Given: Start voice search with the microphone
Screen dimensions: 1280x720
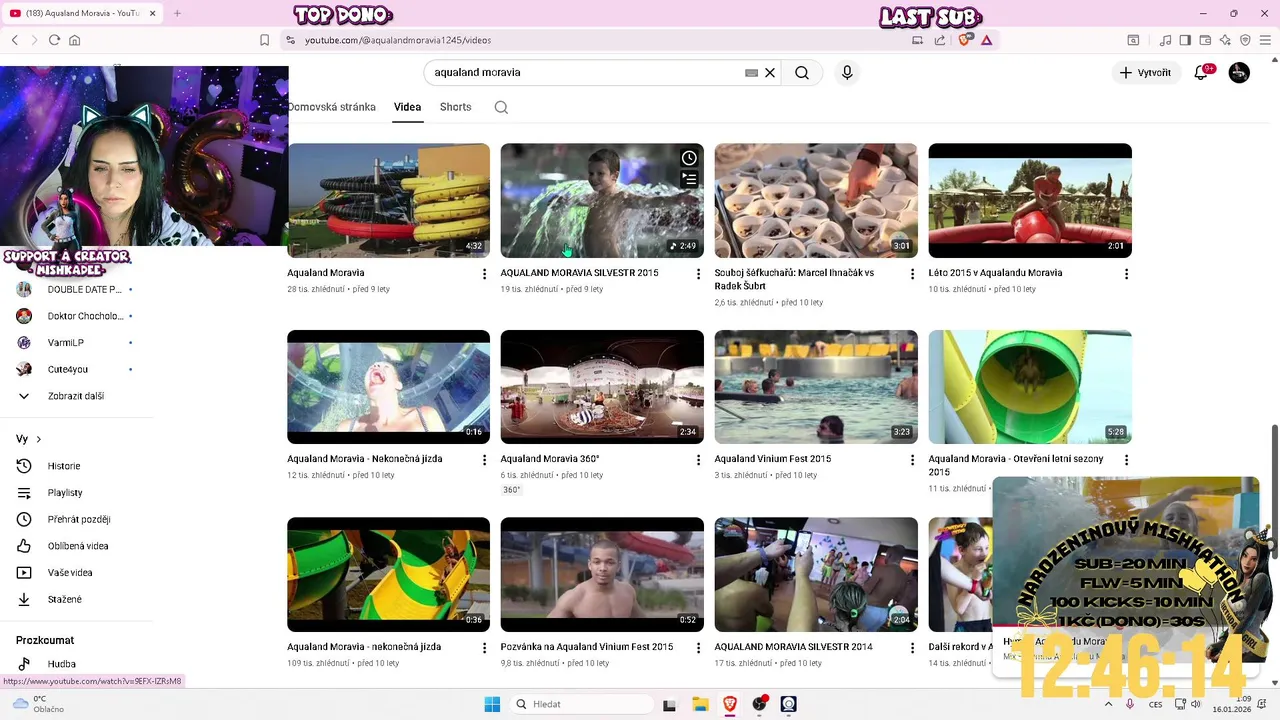Looking at the screenshot, I should coord(847,72).
